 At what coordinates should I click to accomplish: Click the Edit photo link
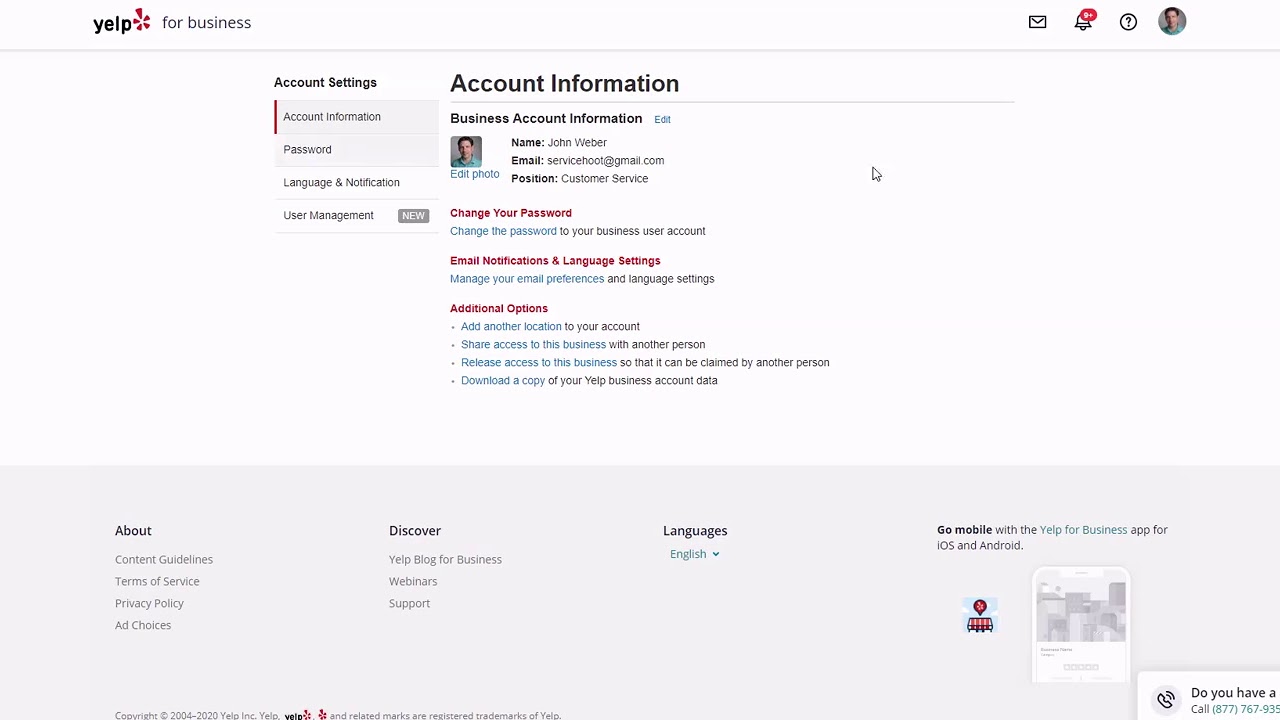pyautogui.click(x=474, y=174)
